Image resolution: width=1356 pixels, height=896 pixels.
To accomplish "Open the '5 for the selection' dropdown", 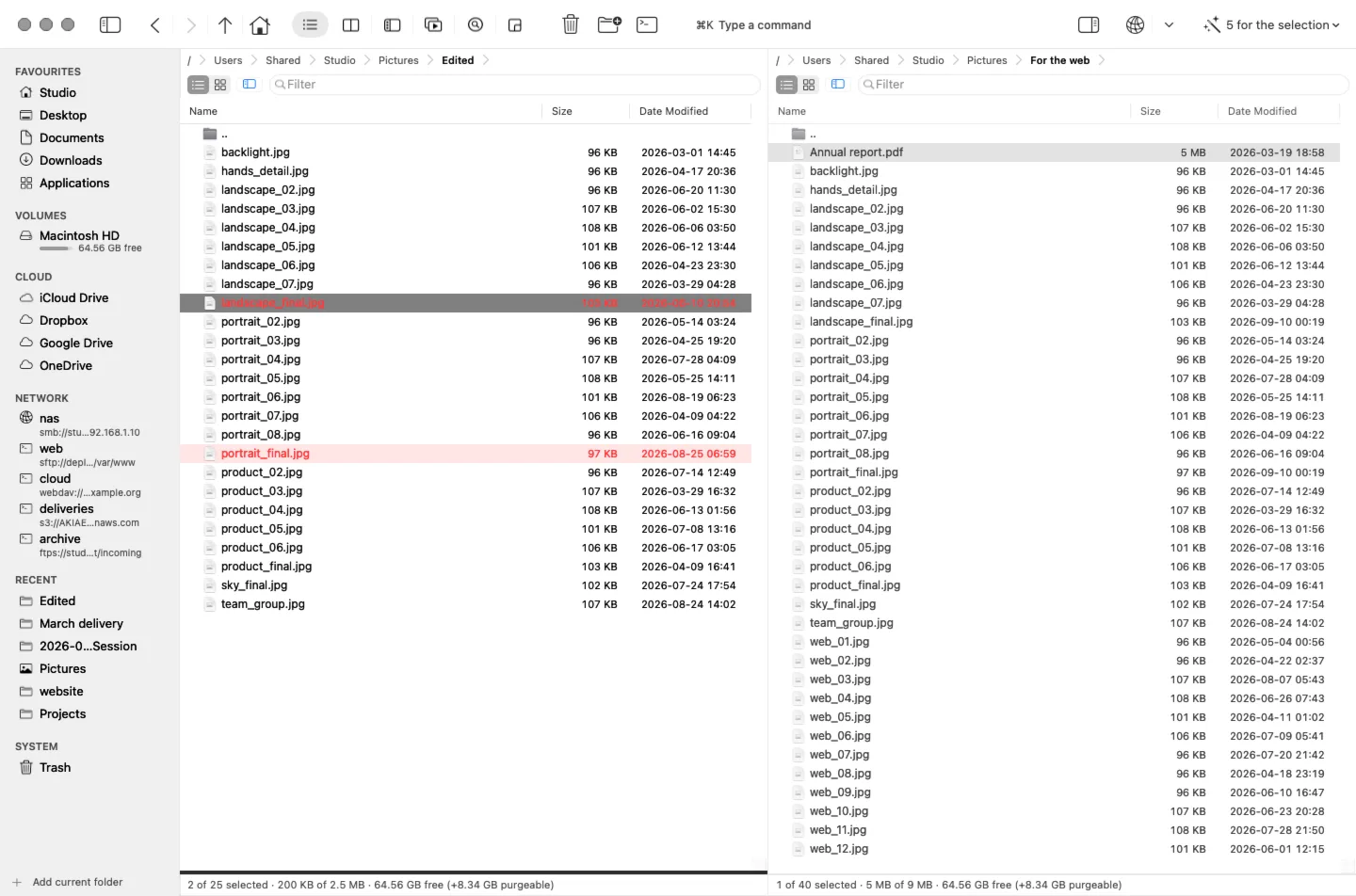I will click(x=1283, y=25).
